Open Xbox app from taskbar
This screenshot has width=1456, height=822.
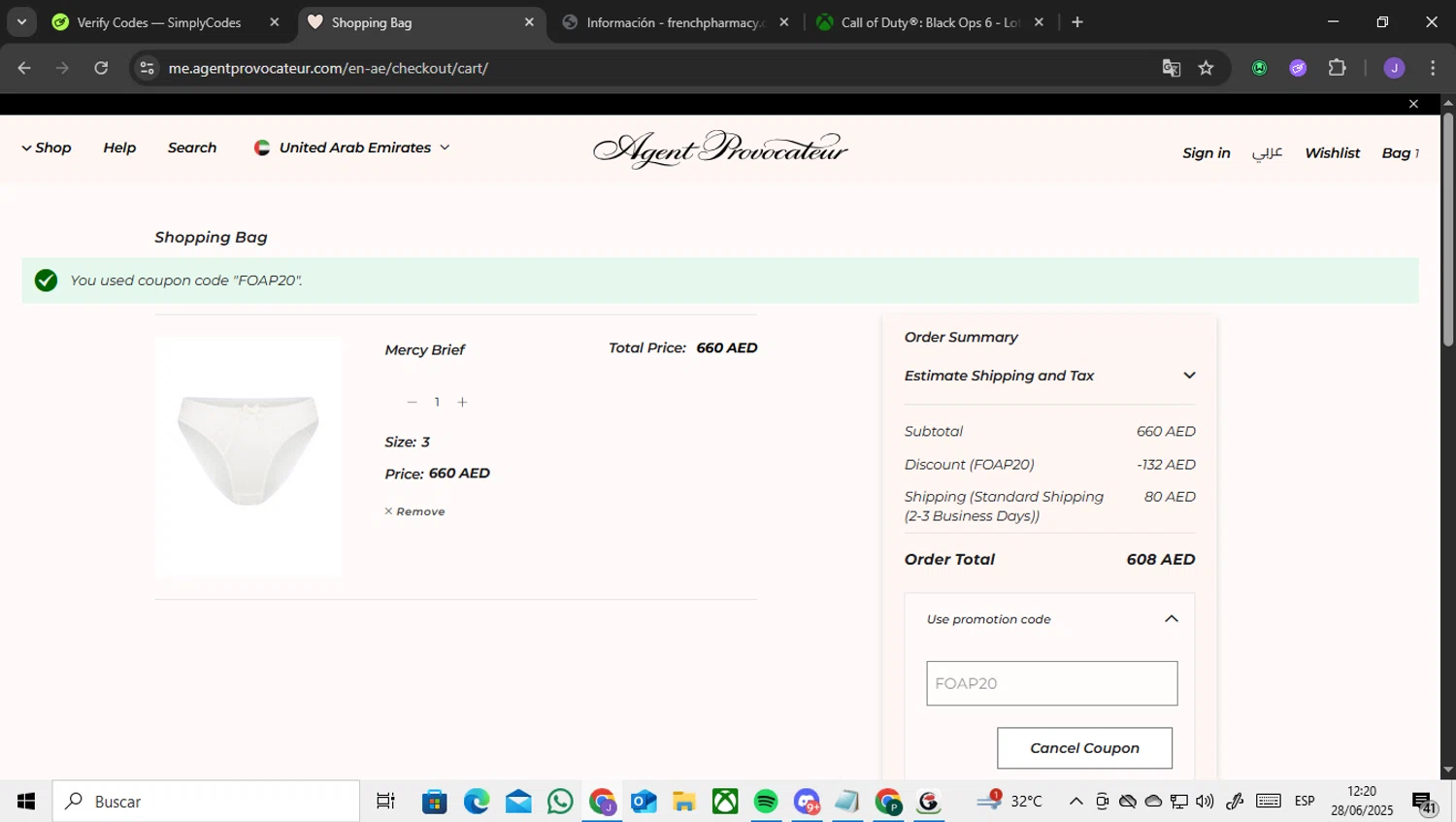pyautogui.click(x=725, y=802)
